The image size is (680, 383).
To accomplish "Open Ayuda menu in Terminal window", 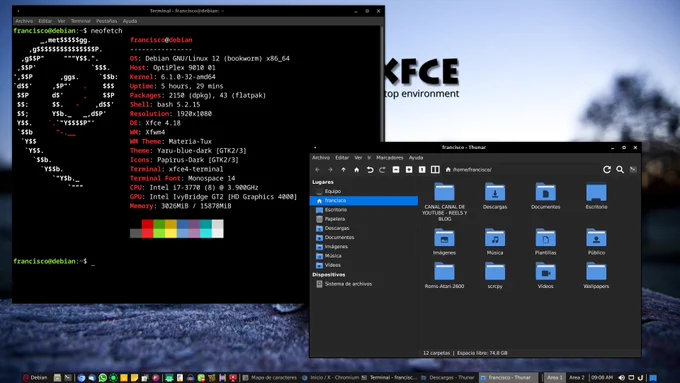I will (130, 21).
